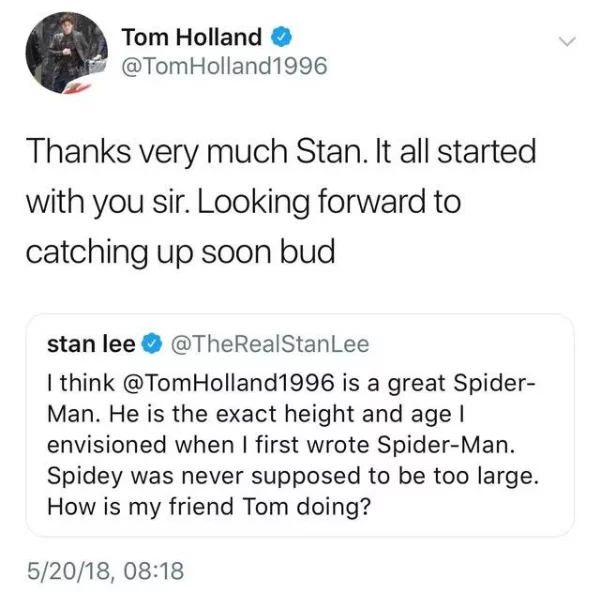Click the 08:18 time in the timestamp

(156, 570)
